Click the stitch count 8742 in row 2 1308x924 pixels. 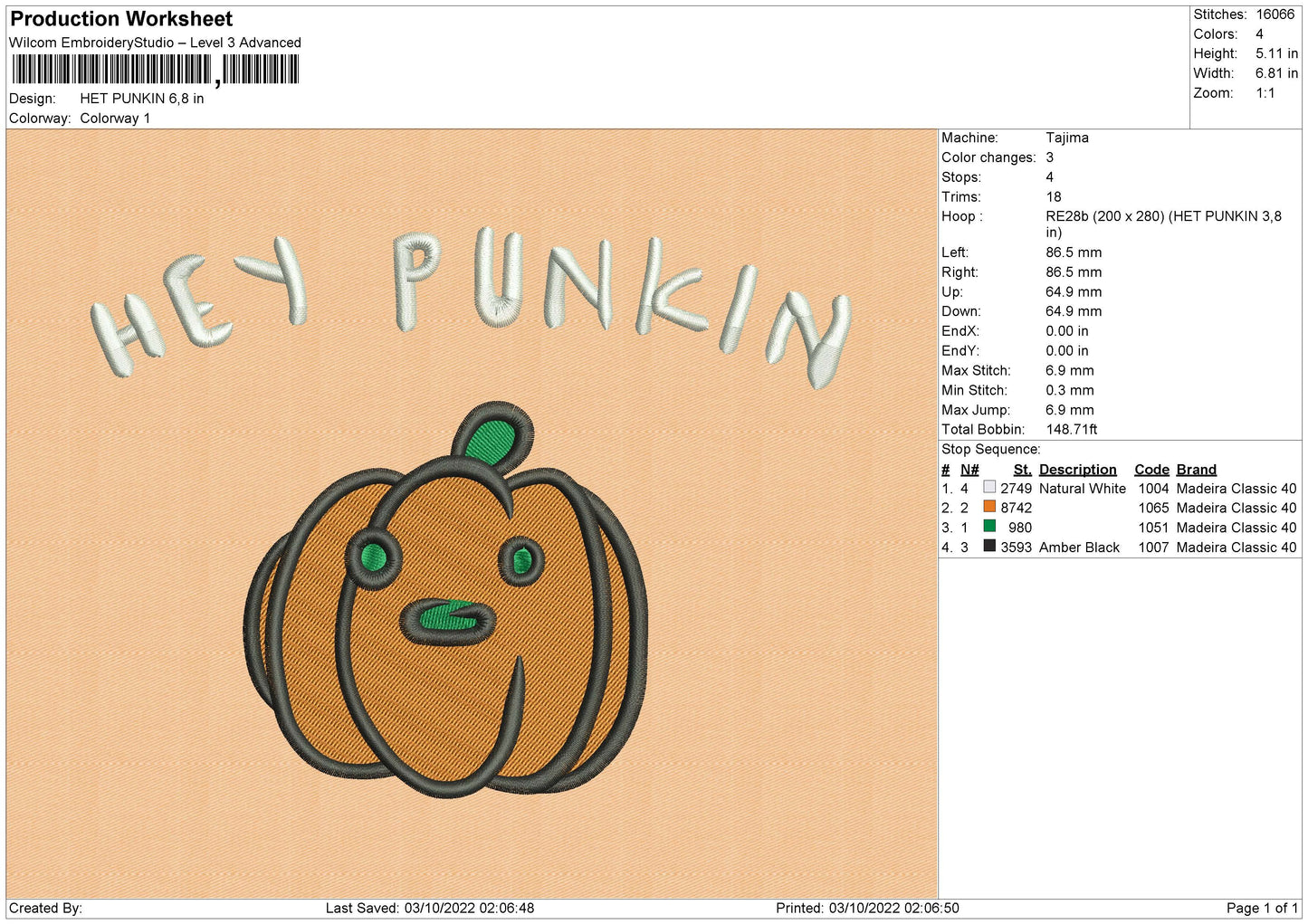(x=1016, y=509)
